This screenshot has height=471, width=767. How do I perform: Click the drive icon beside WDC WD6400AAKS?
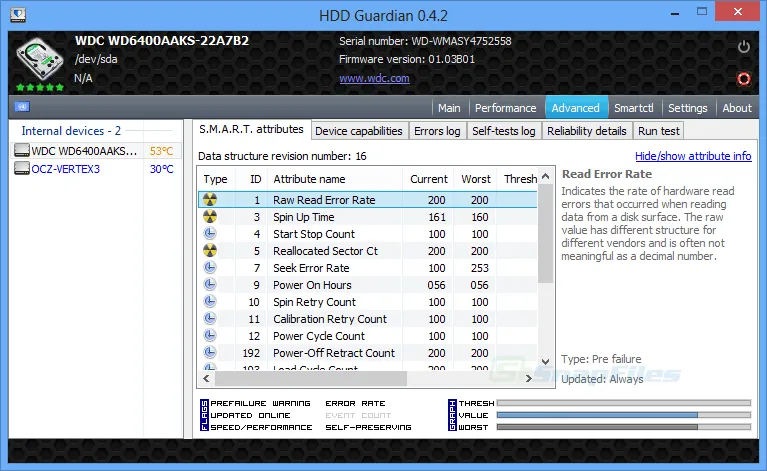coord(22,150)
